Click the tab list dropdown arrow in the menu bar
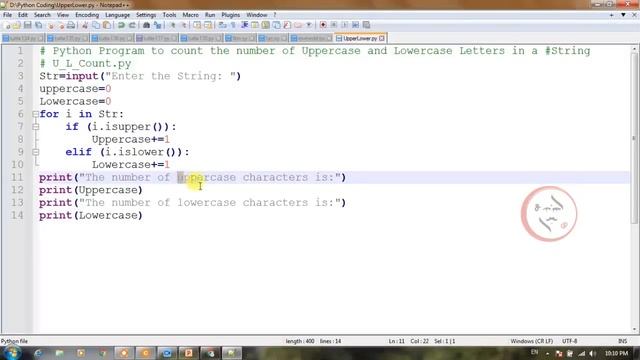This screenshot has height=360, width=640. [623, 15]
